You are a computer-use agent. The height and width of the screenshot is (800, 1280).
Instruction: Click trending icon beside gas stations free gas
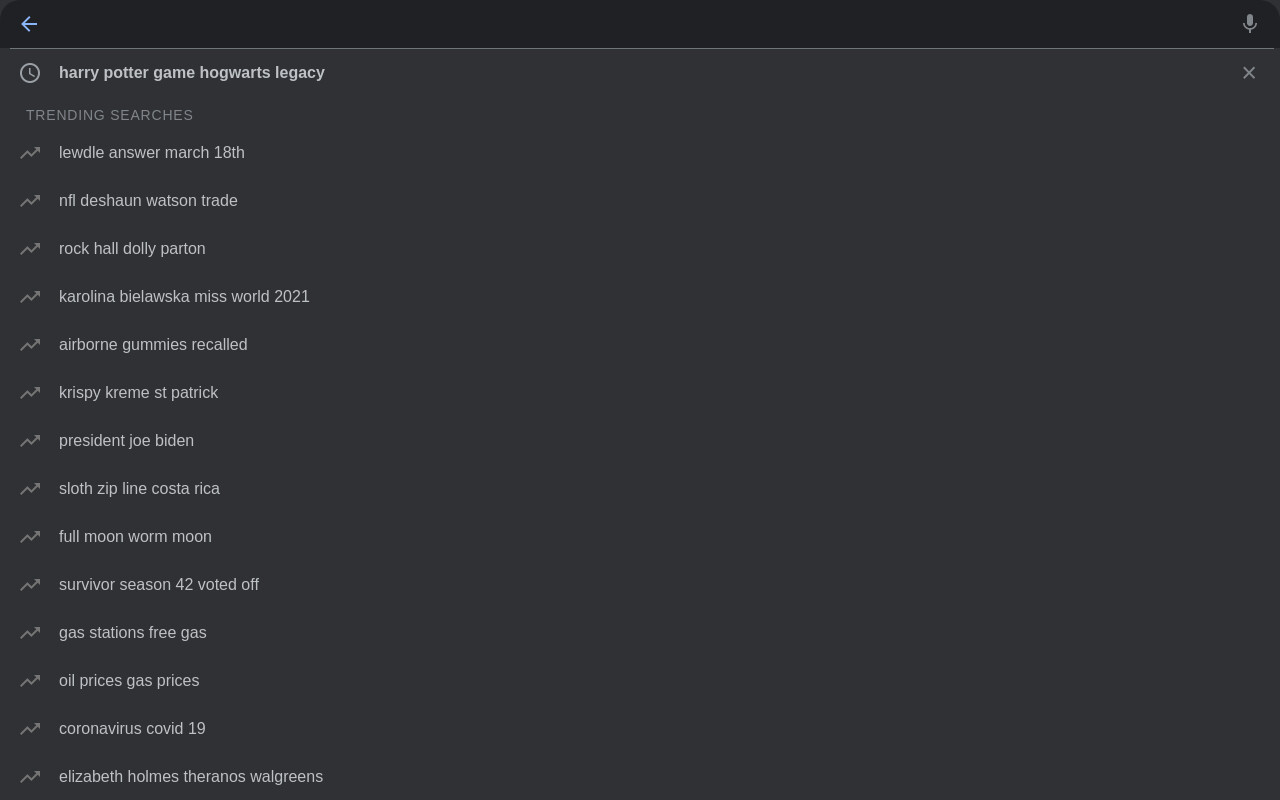pyautogui.click(x=30, y=633)
